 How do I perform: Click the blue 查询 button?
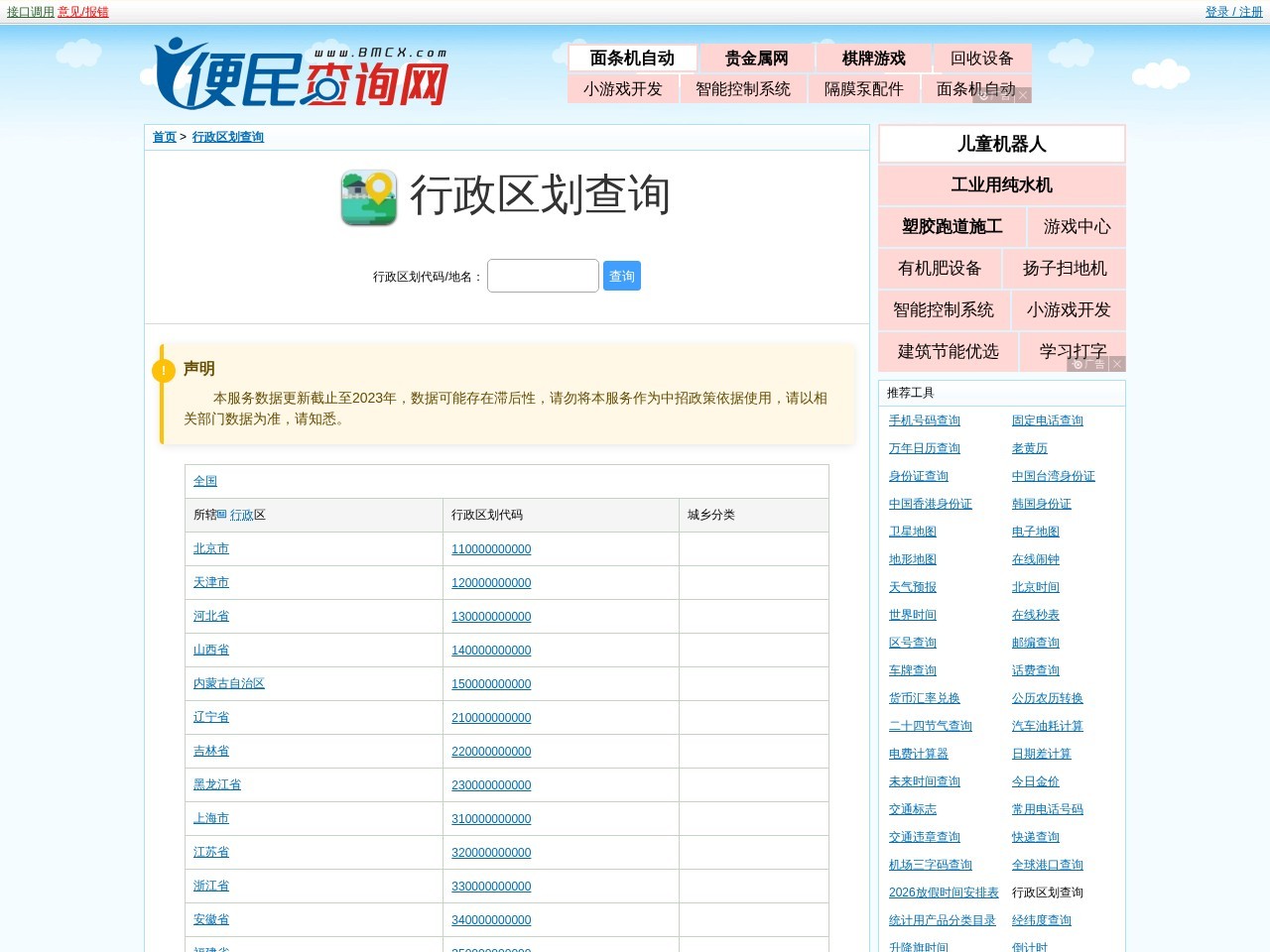point(622,276)
